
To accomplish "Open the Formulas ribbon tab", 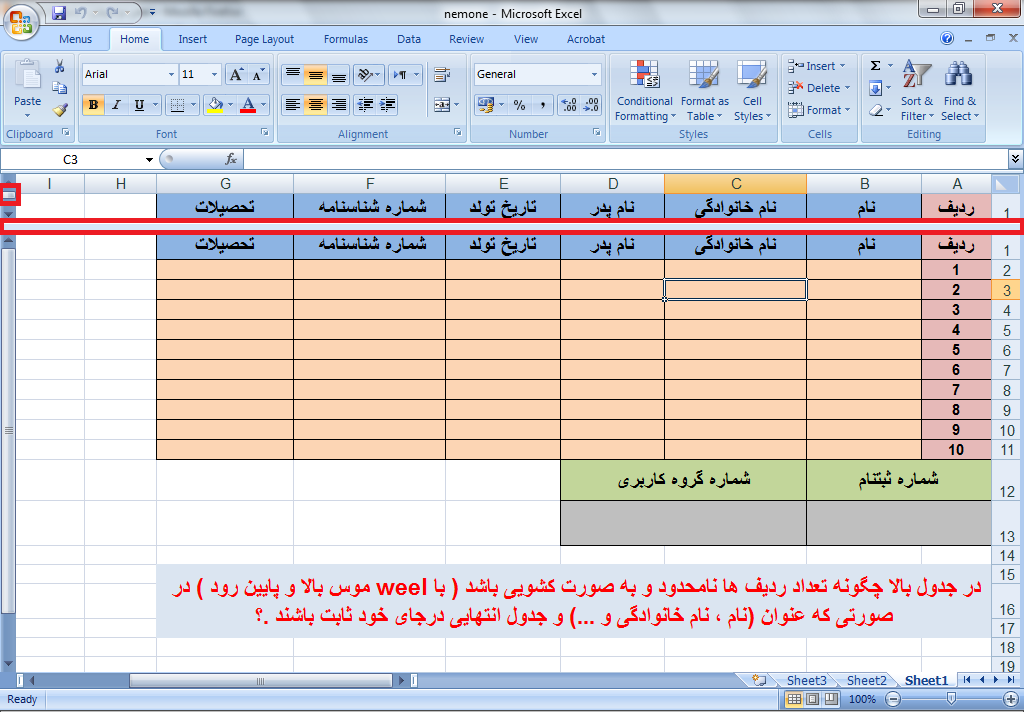I will pos(346,39).
